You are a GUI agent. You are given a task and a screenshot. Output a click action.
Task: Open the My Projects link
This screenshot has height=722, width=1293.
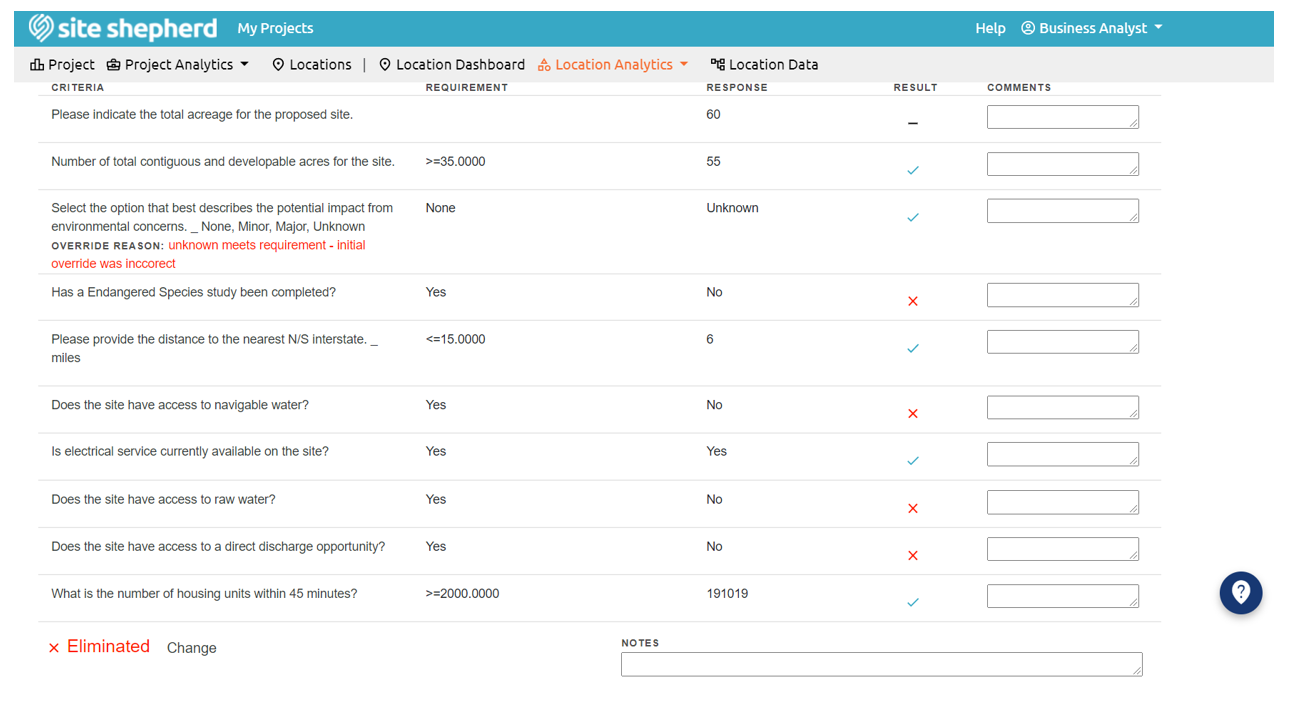(x=275, y=28)
